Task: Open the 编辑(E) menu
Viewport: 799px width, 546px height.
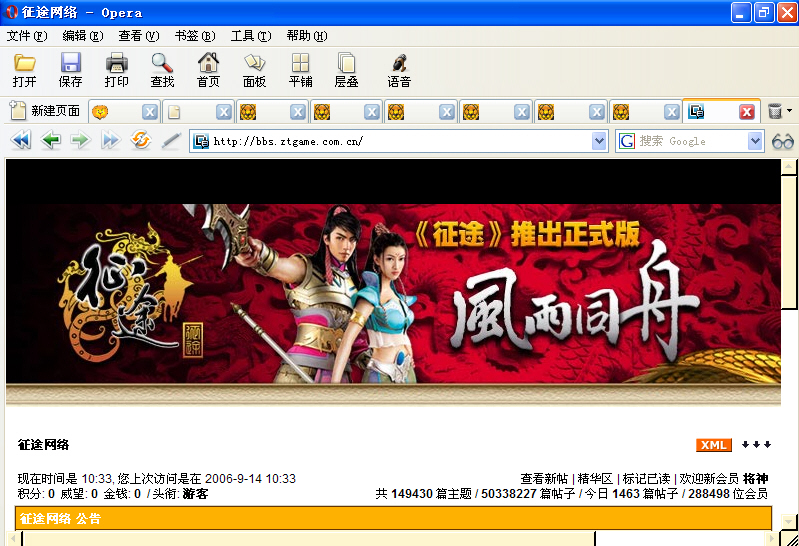Action: pos(83,36)
